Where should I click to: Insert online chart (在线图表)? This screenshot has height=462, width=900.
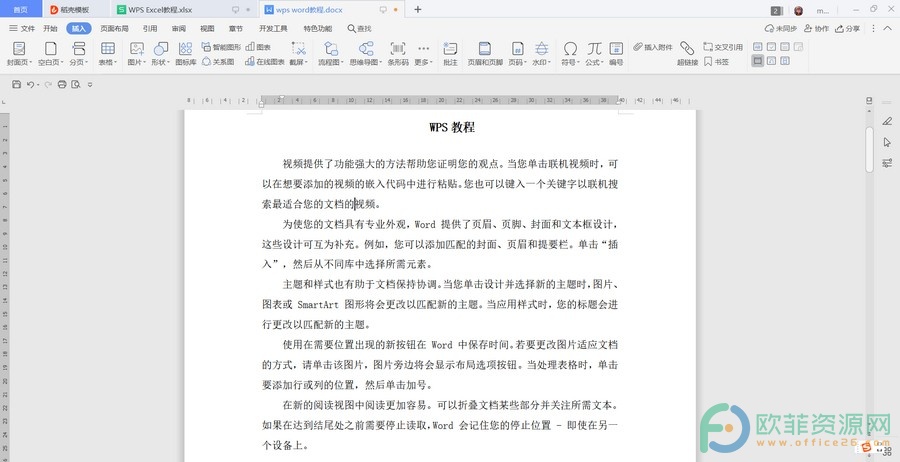[265, 62]
